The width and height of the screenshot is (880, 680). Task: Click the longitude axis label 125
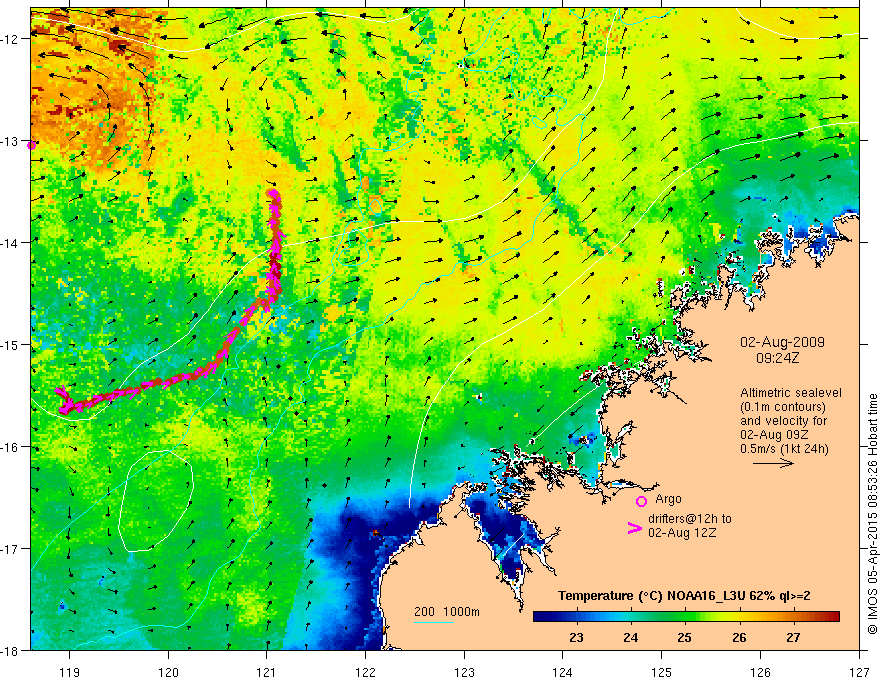tap(662, 672)
